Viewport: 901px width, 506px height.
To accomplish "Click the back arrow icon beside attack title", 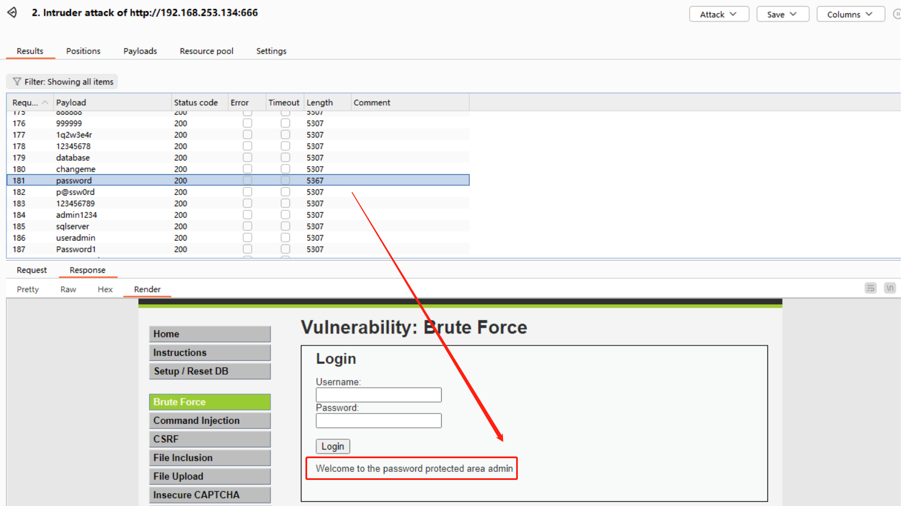I will point(13,13).
